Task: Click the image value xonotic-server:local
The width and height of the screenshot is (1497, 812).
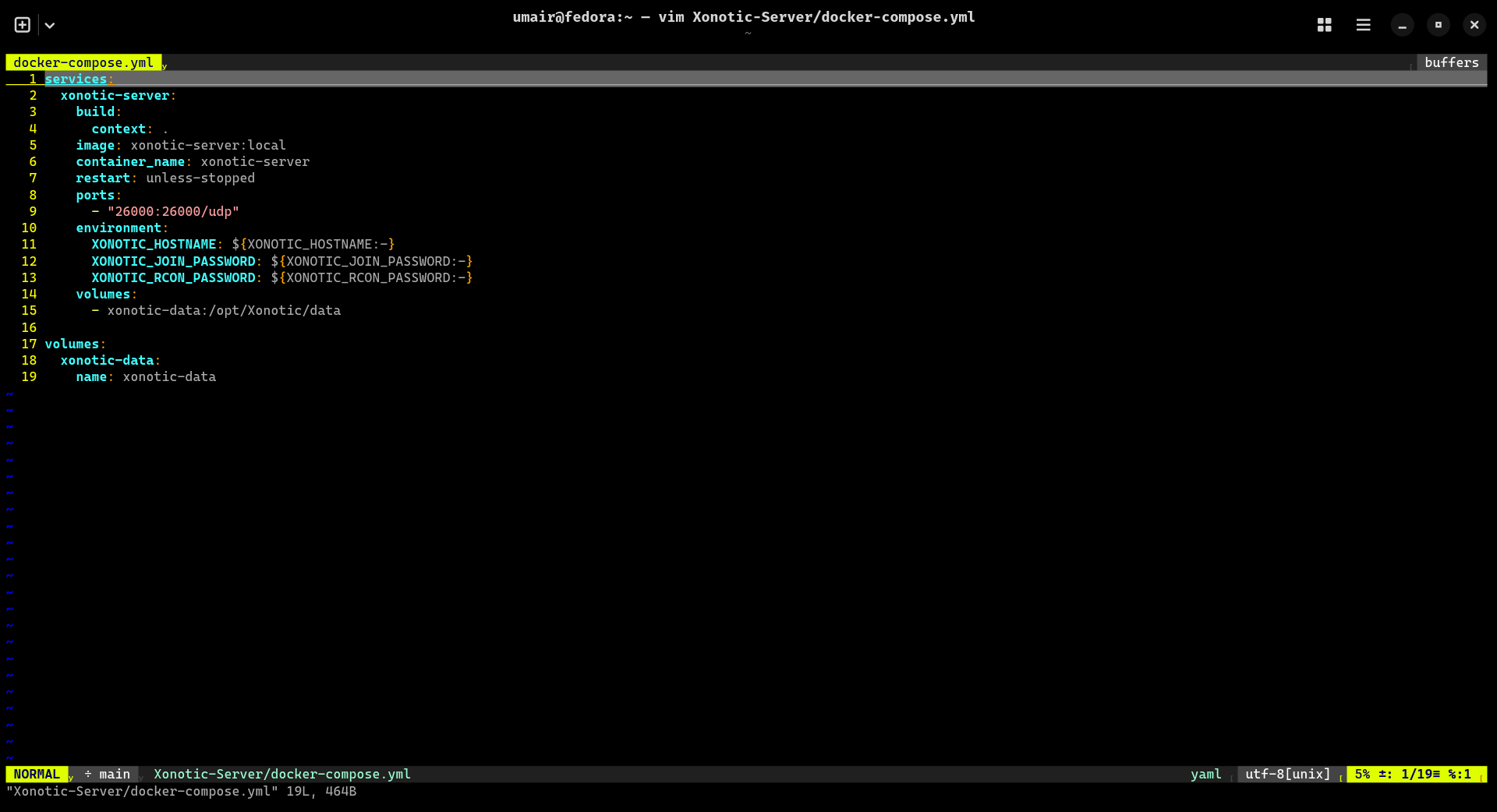Action: (x=208, y=145)
